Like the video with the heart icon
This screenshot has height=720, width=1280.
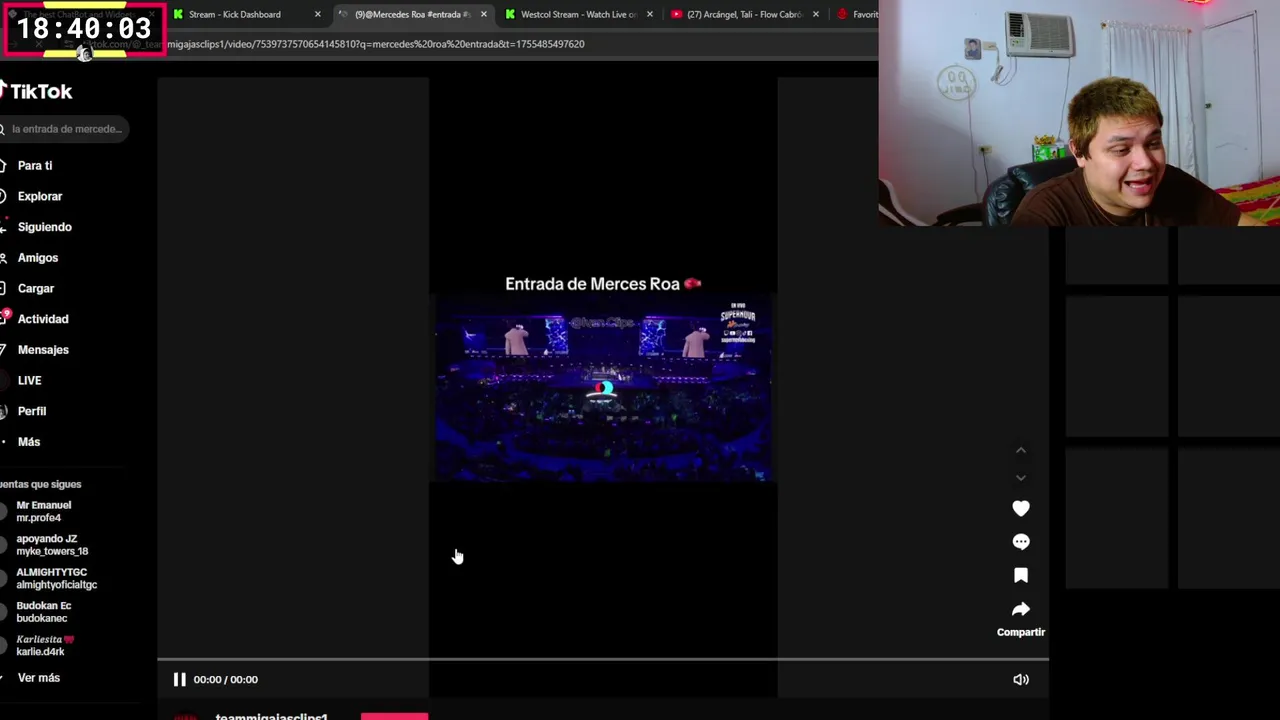click(1020, 508)
